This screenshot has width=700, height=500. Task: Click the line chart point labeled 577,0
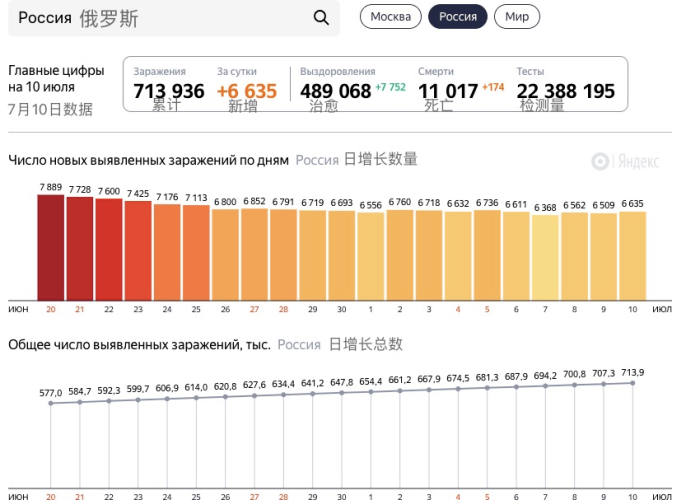click(x=50, y=403)
